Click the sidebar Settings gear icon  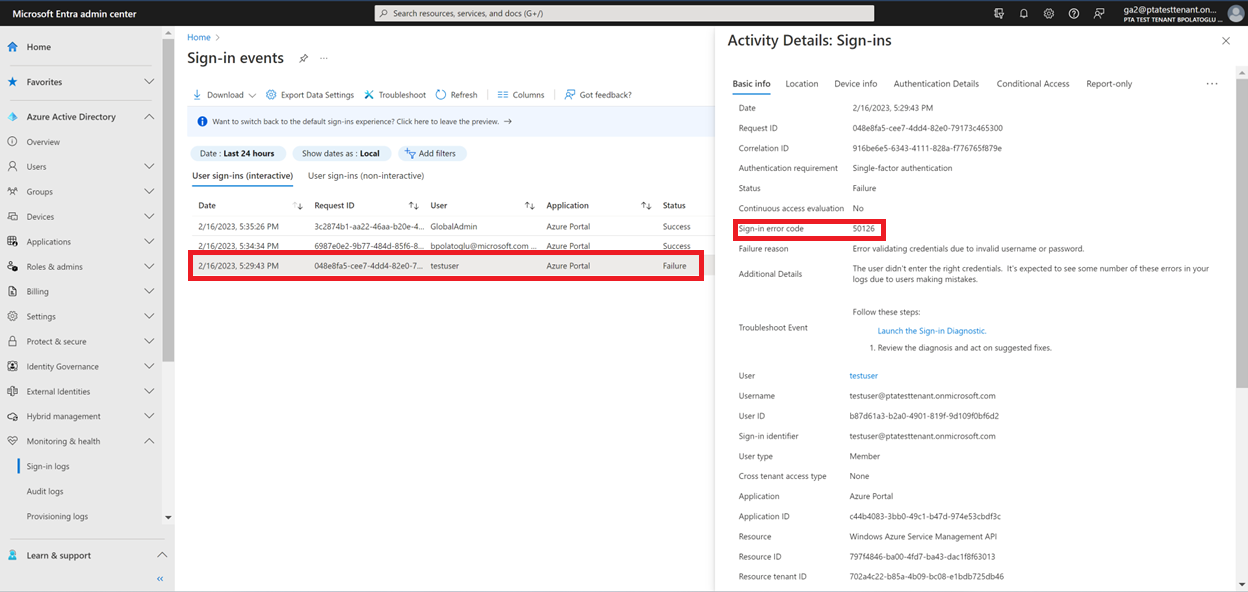pyautogui.click(x=13, y=317)
